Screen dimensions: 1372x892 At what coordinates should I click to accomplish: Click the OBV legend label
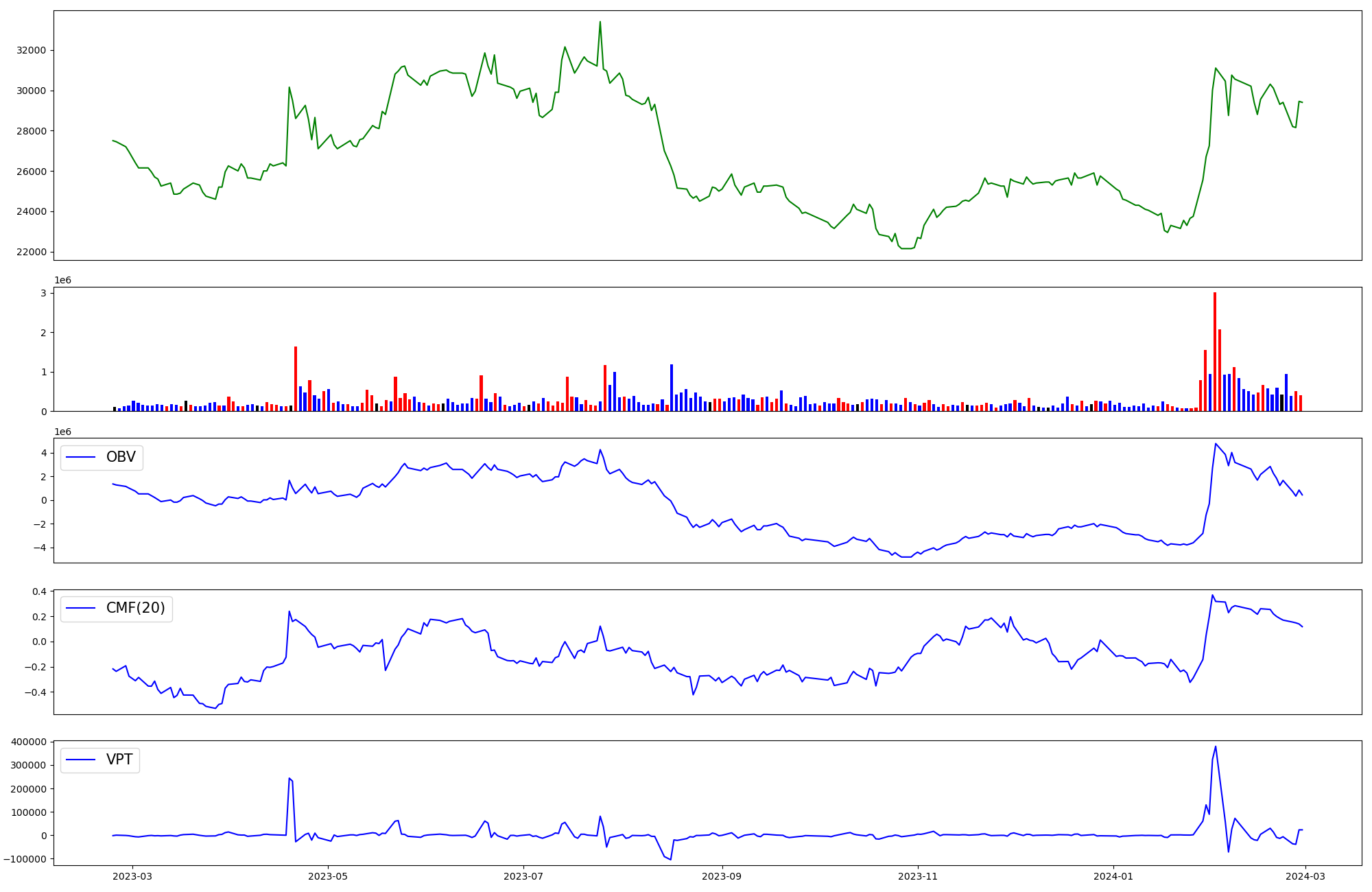coord(121,457)
